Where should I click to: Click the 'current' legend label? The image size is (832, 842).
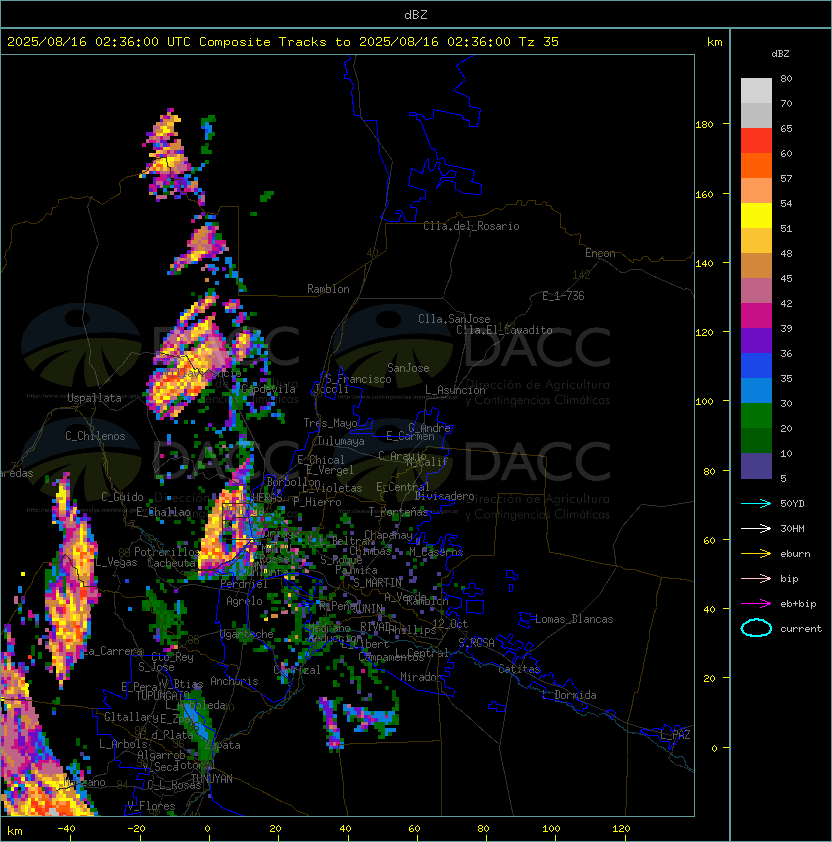point(801,629)
